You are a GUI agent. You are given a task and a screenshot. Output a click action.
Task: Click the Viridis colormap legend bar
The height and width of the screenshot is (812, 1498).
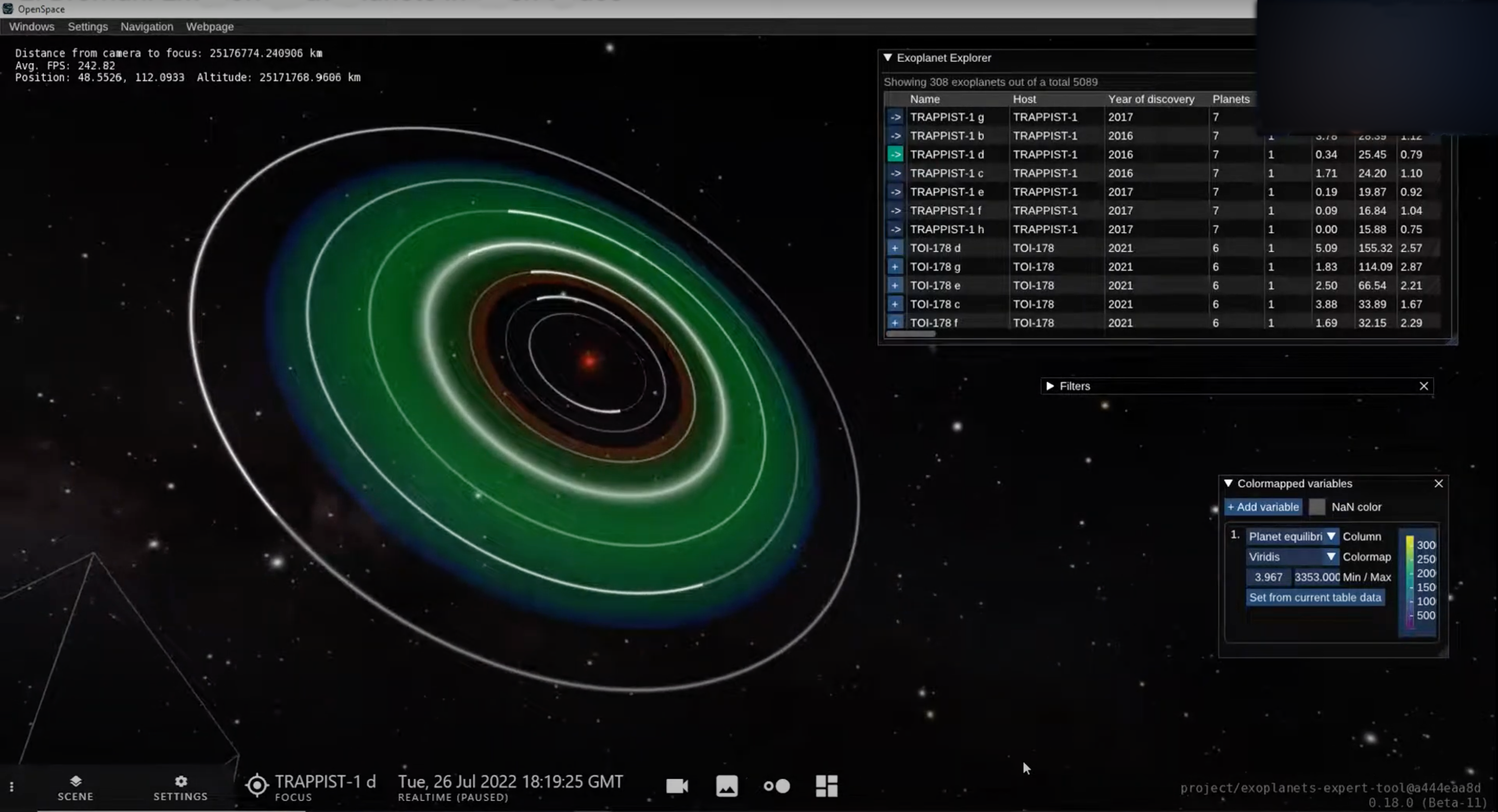(x=1410, y=581)
